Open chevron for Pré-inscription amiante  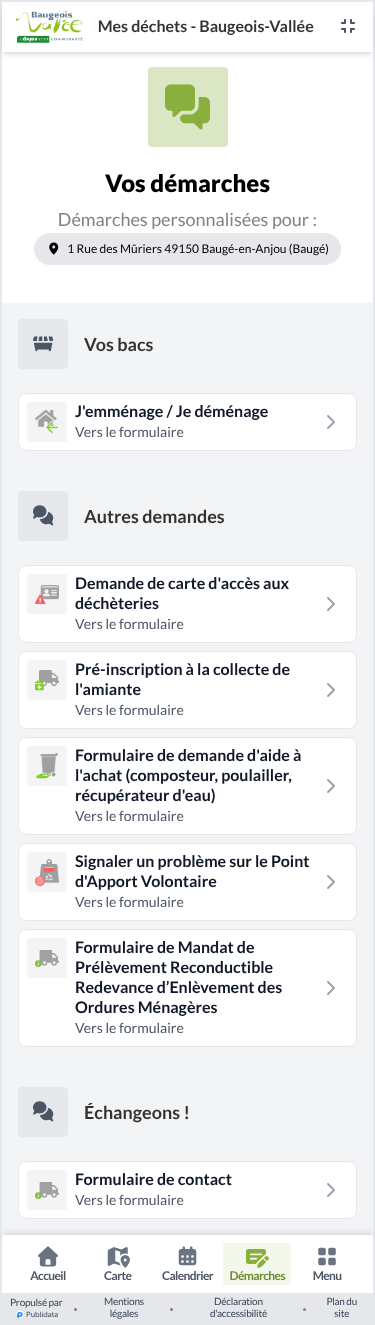coord(331,690)
